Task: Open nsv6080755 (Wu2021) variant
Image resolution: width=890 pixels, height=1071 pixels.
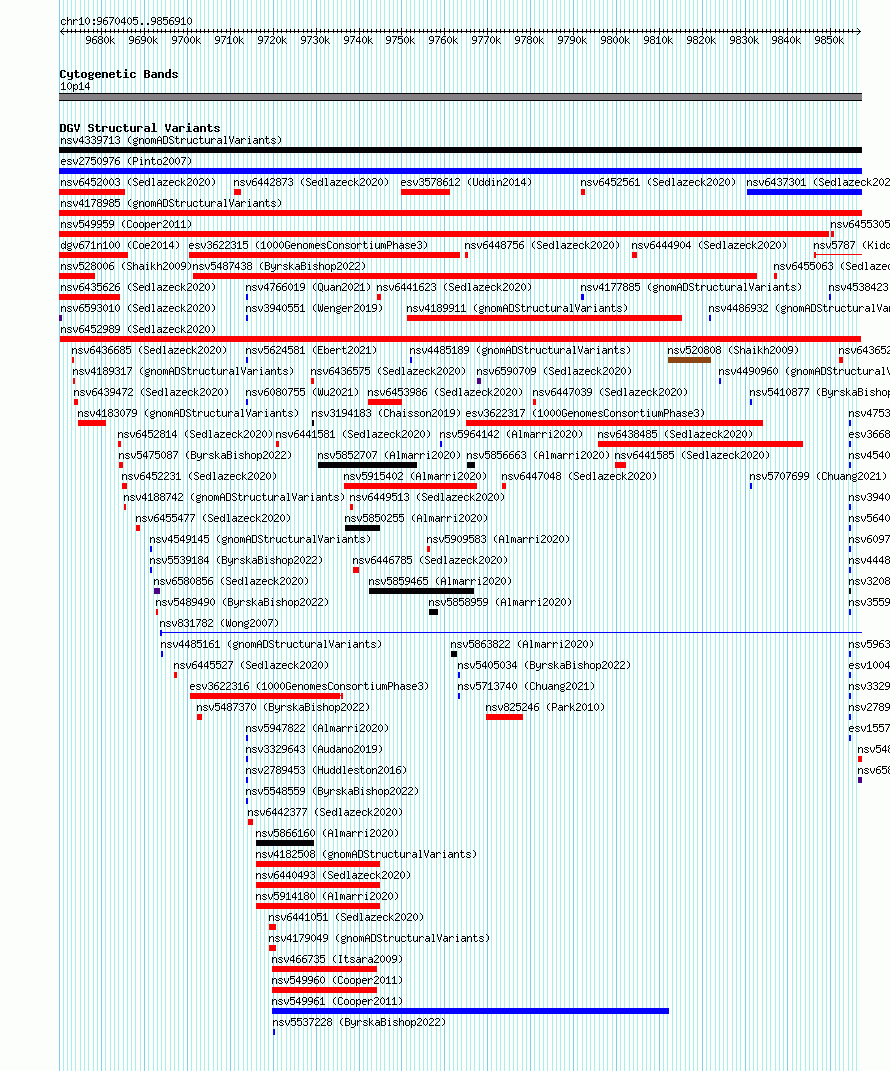Action: coord(302,393)
